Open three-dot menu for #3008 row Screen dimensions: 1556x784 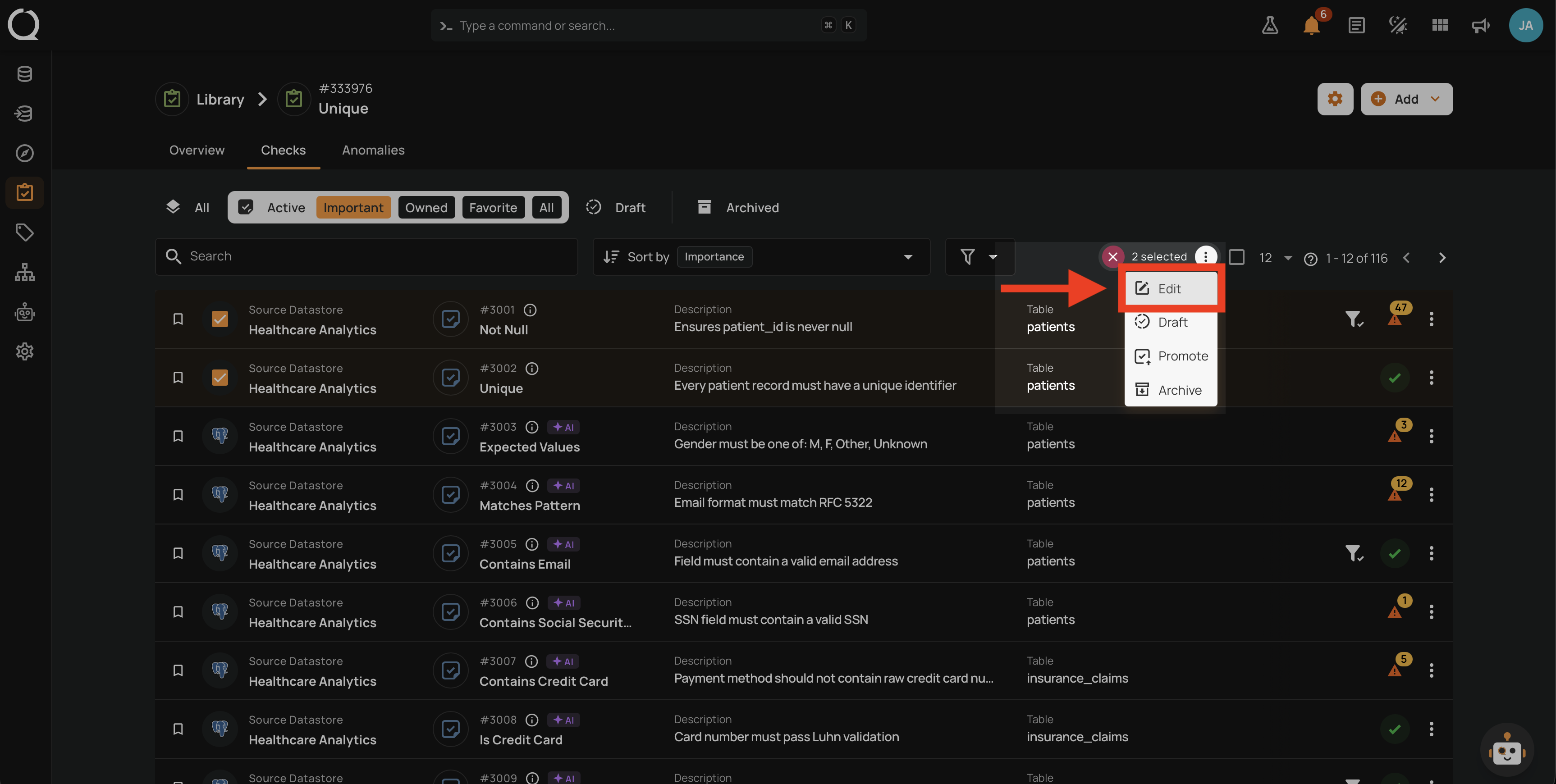(x=1431, y=729)
